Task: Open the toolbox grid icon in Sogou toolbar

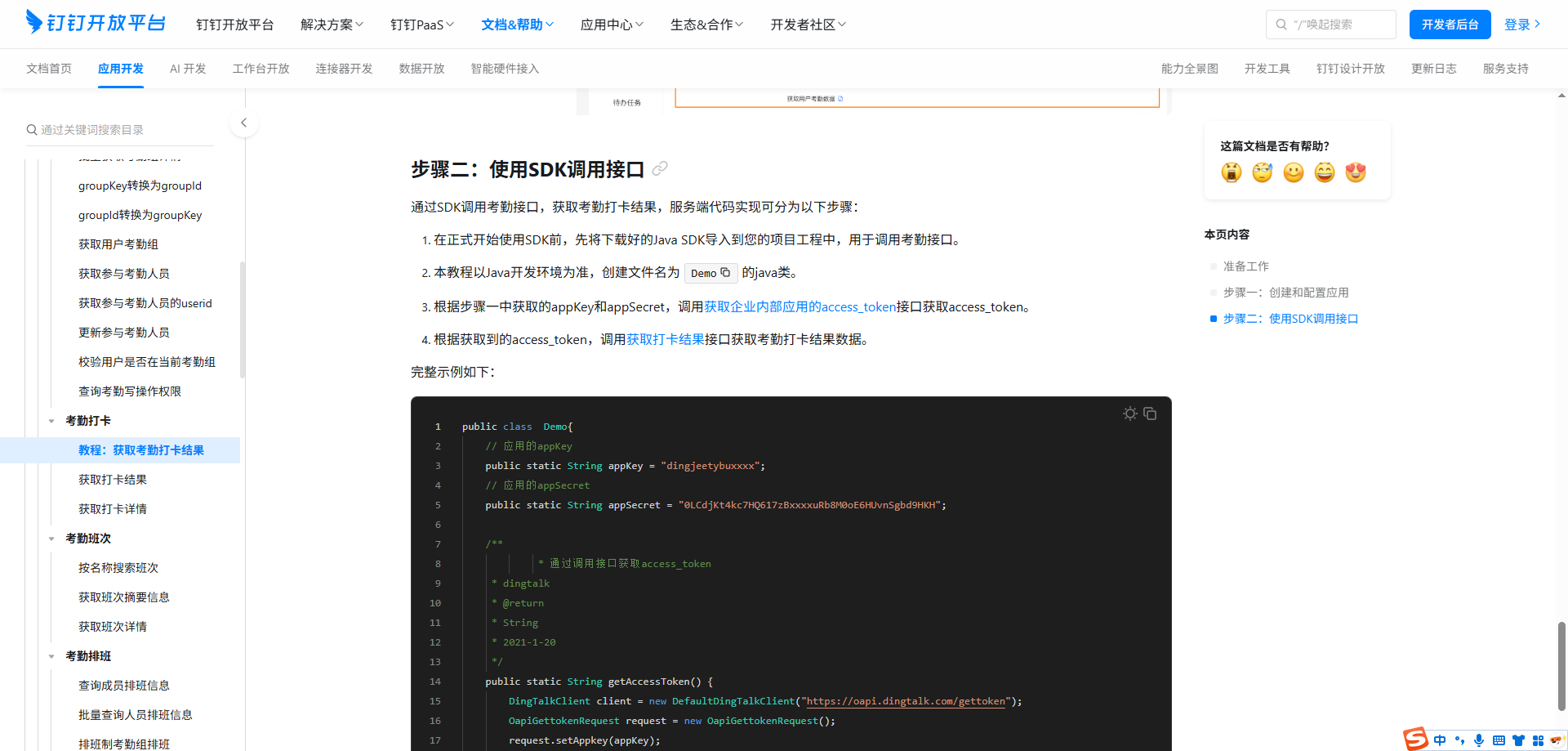Action: (1538, 740)
